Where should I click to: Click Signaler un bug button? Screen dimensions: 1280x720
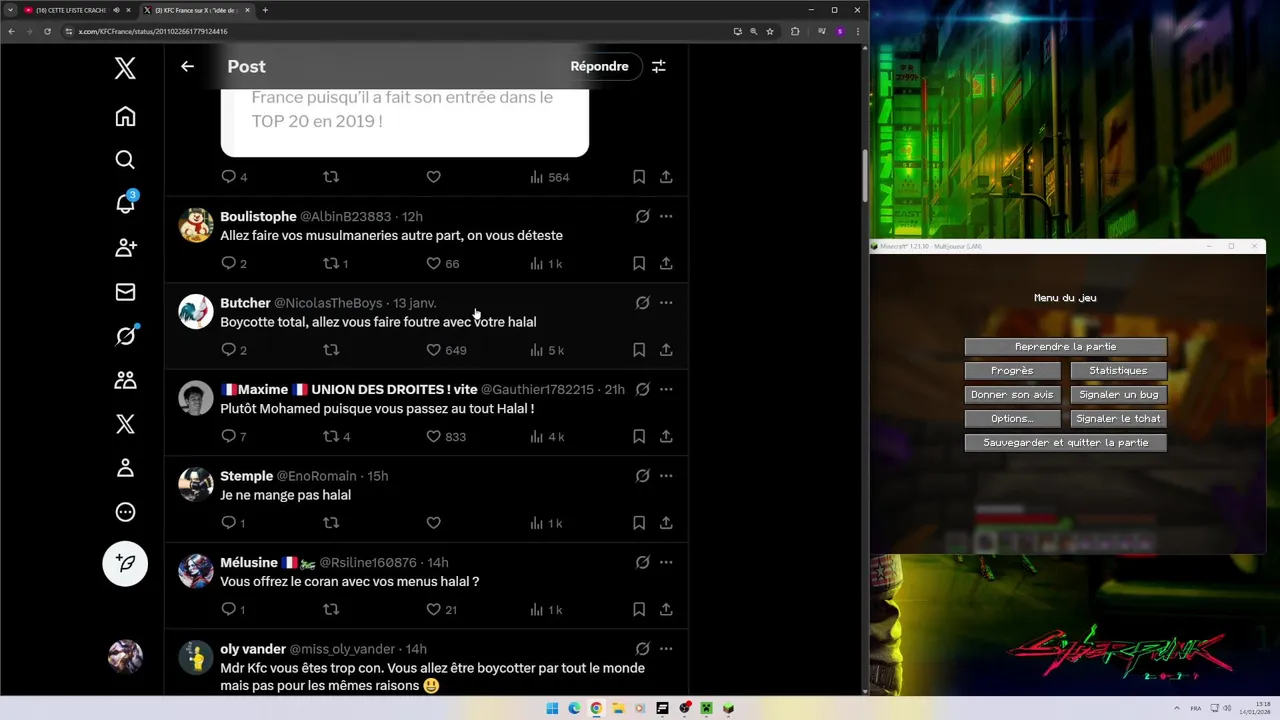click(1118, 395)
